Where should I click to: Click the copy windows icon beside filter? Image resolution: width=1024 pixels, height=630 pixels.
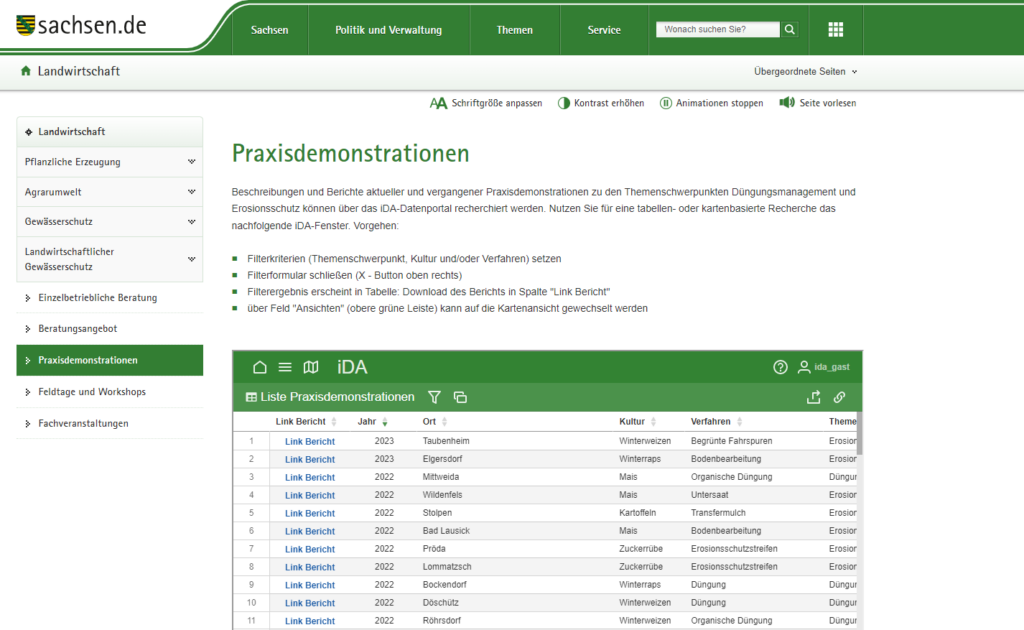click(460, 397)
